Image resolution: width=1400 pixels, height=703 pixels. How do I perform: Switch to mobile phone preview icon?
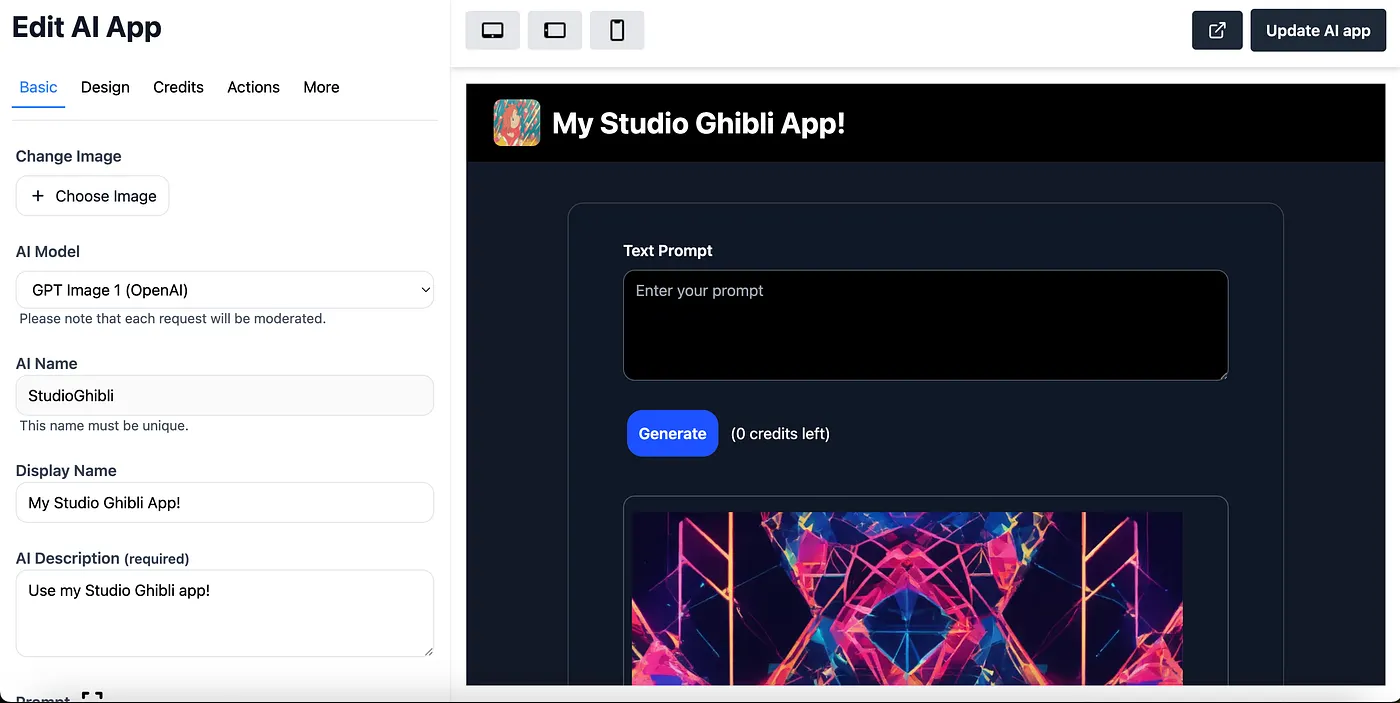pos(617,30)
